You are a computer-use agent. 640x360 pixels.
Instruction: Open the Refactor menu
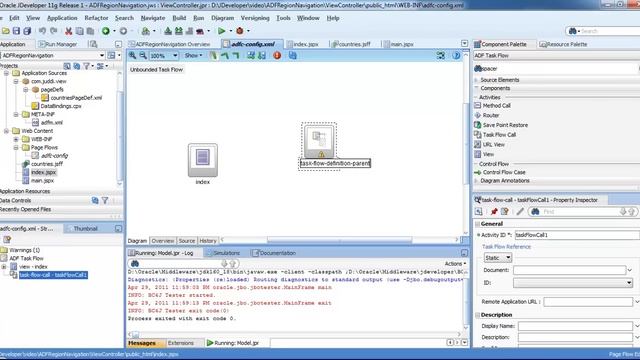coord(96,18)
